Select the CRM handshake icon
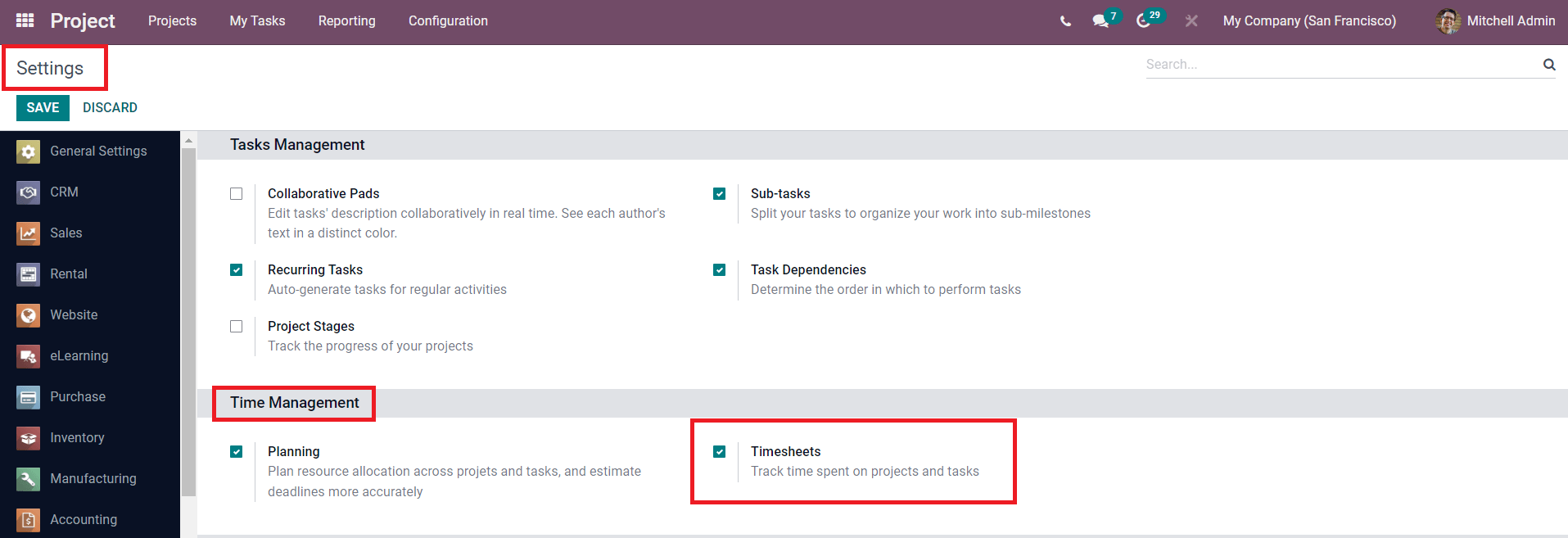Image resolution: width=1568 pixels, height=538 pixels. pyautogui.click(x=29, y=192)
